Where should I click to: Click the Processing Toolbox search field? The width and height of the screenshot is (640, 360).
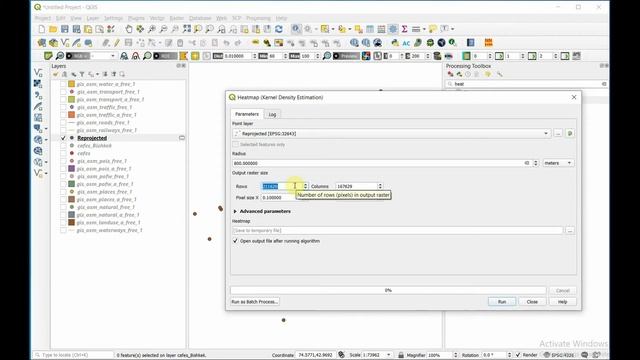point(526,84)
